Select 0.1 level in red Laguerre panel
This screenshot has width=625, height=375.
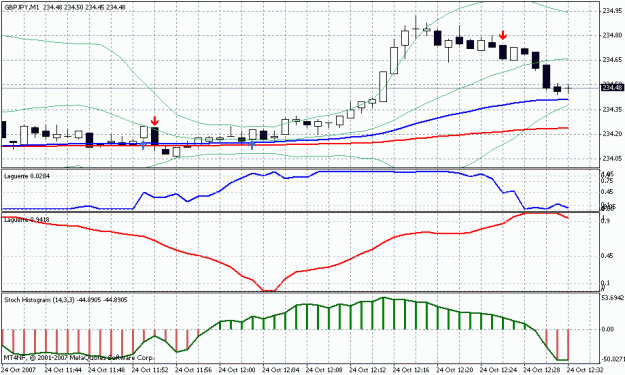(606, 283)
